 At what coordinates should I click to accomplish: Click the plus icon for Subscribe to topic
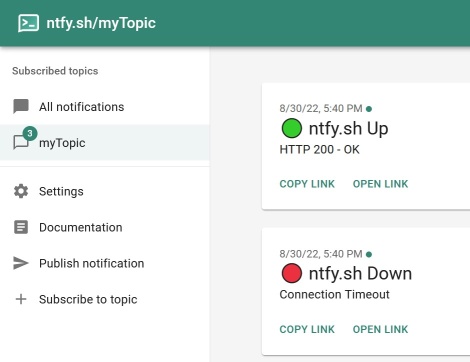point(21,299)
